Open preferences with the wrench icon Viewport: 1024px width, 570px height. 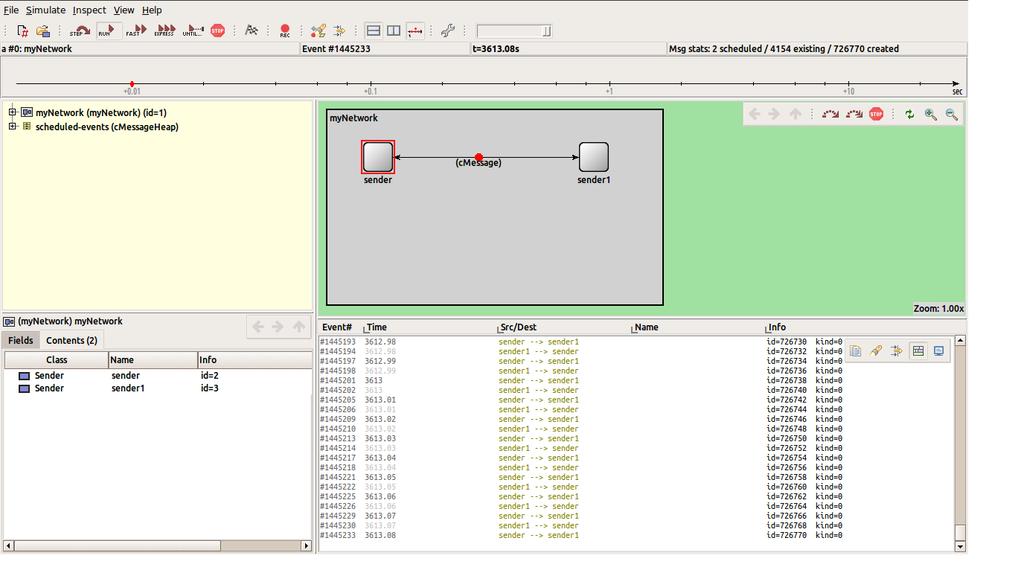tap(447, 31)
